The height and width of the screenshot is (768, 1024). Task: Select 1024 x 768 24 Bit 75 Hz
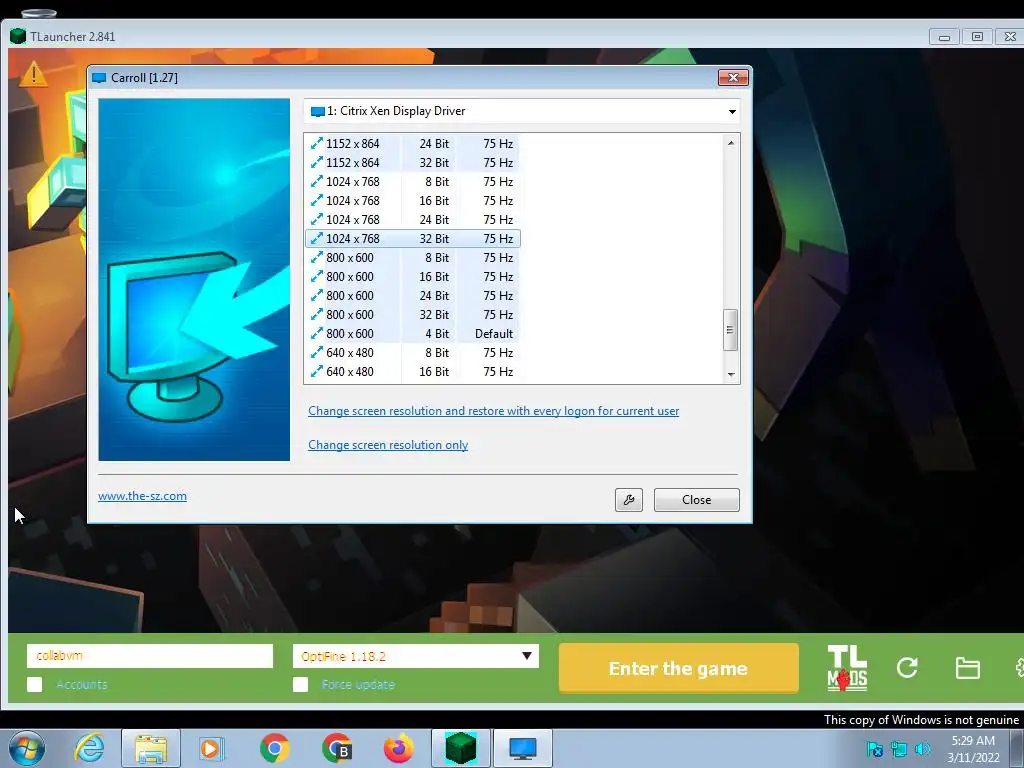tap(413, 219)
